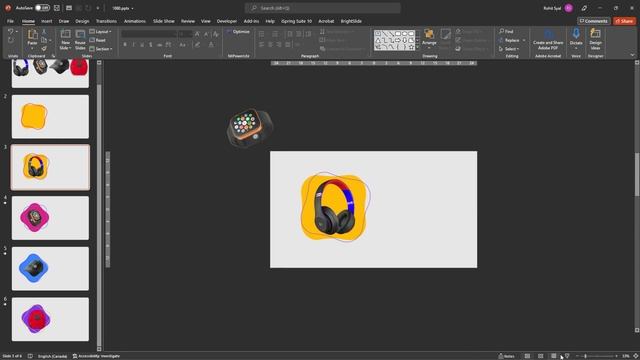Click the text highlight color icon

(x=198, y=44)
